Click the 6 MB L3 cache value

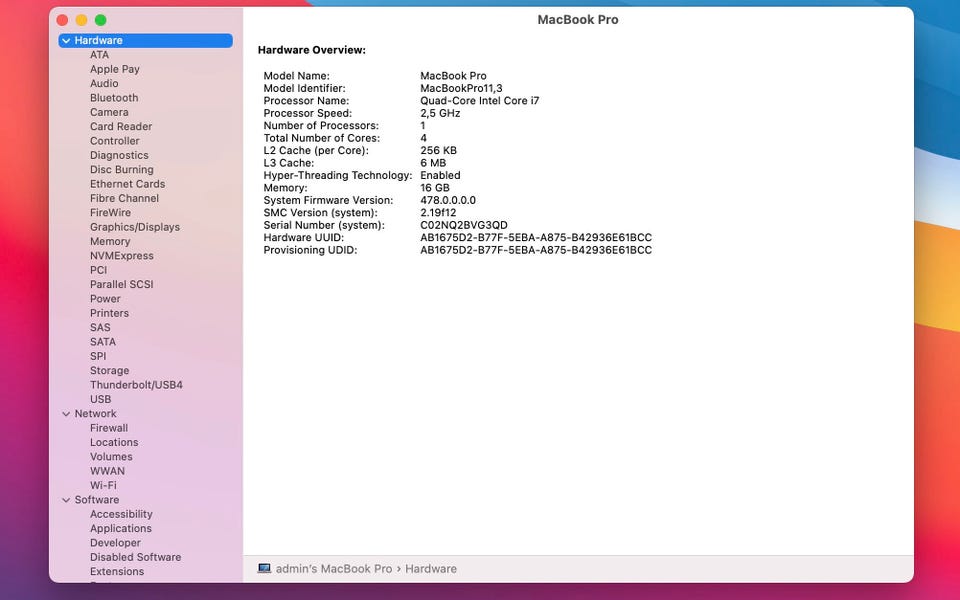[x=433, y=163]
